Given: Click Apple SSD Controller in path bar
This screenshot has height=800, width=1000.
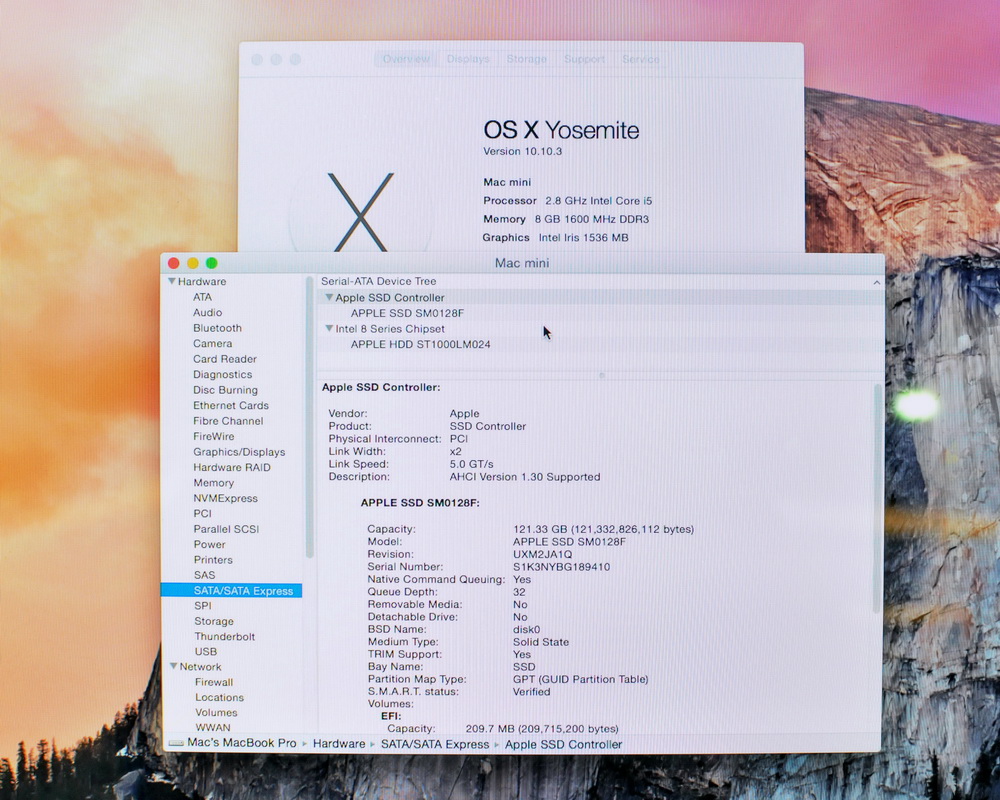Looking at the screenshot, I should (563, 744).
